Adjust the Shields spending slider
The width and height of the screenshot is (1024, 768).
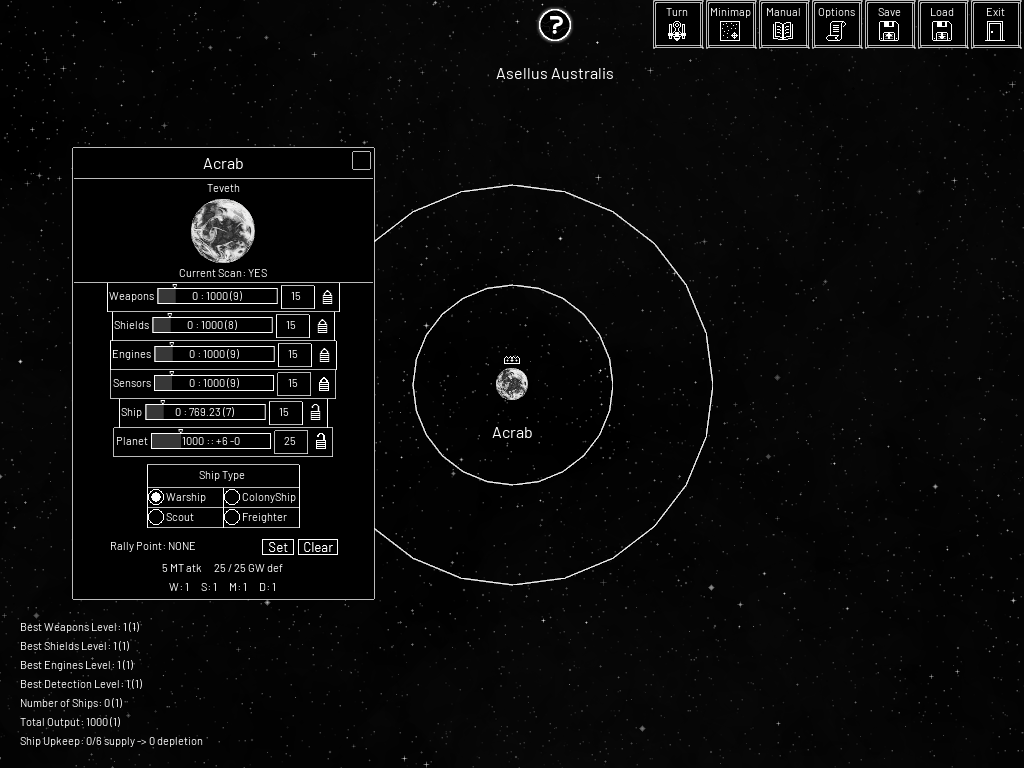pyautogui.click(x=212, y=326)
